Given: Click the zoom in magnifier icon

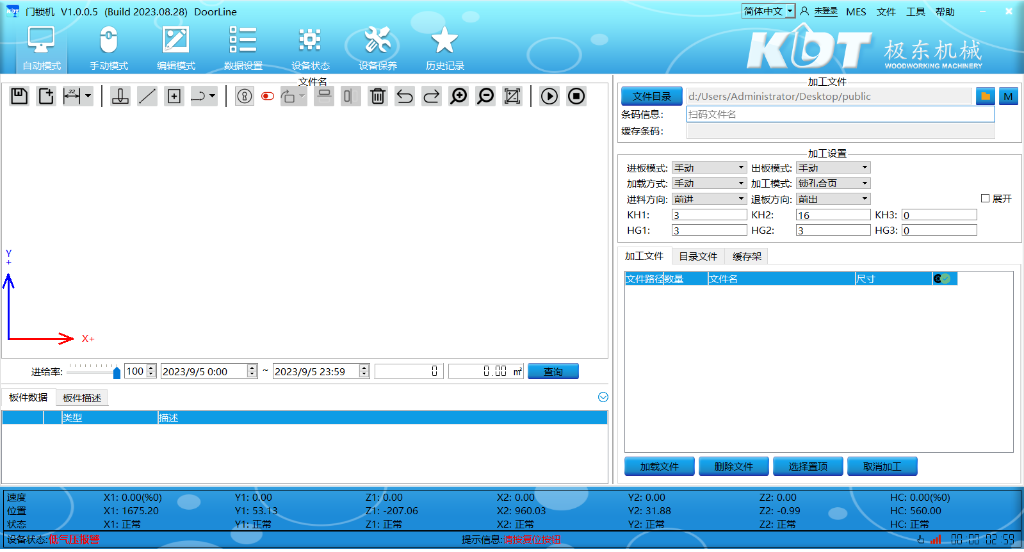Looking at the screenshot, I should 459,96.
